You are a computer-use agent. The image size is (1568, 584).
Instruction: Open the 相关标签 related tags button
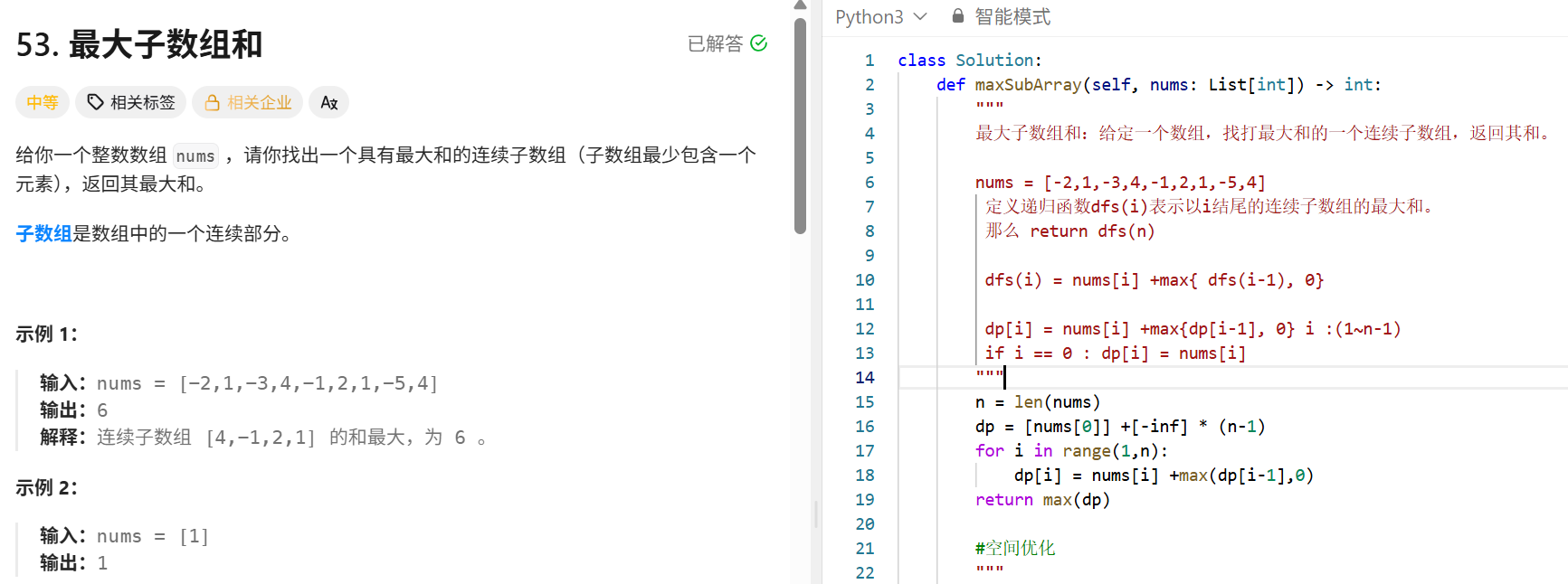coord(131,102)
